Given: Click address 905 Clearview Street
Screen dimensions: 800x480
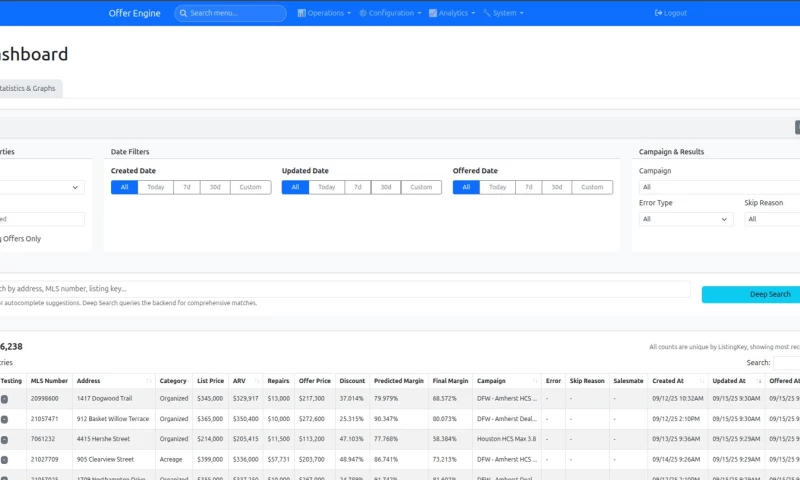Looking at the screenshot, I should point(105,459).
